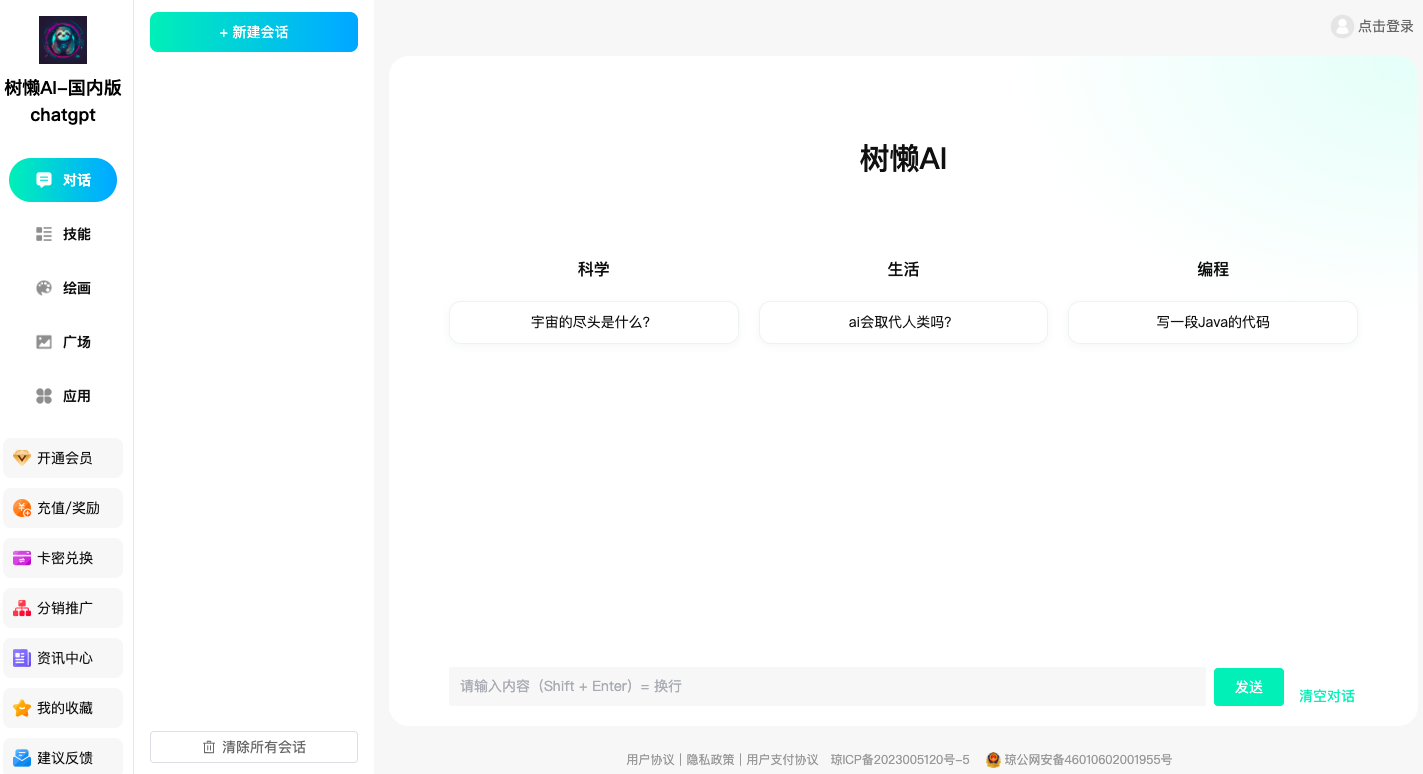The image size is (1423, 774).
Task: Go to the 绘画 section
Action: [63, 288]
